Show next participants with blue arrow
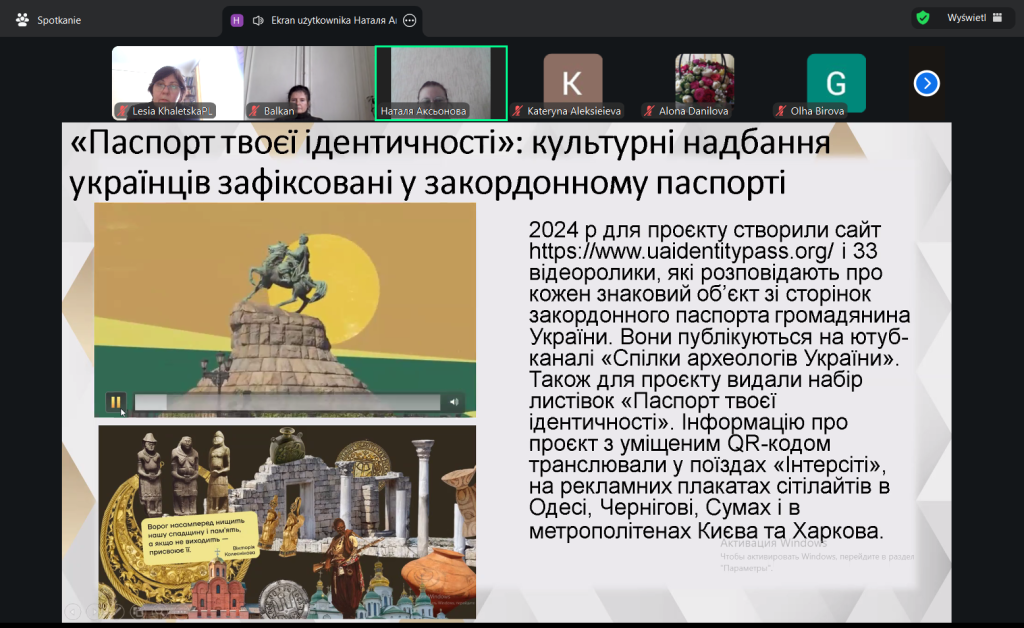The height and width of the screenshot is (628, 1024). 926,83
